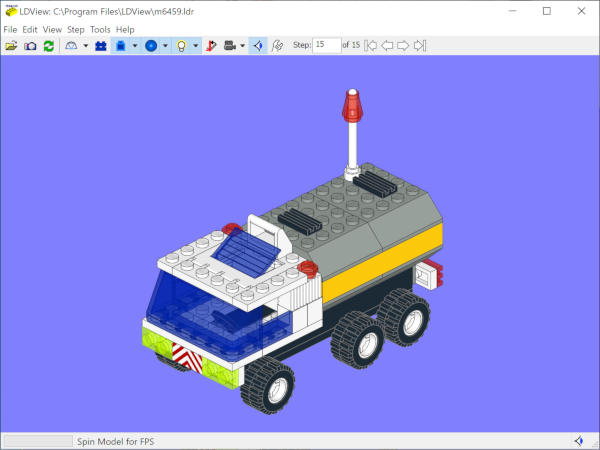Click the red flag toolbar icon
The height and width of the screenshot is (450, 600).
tap(211, 46)
